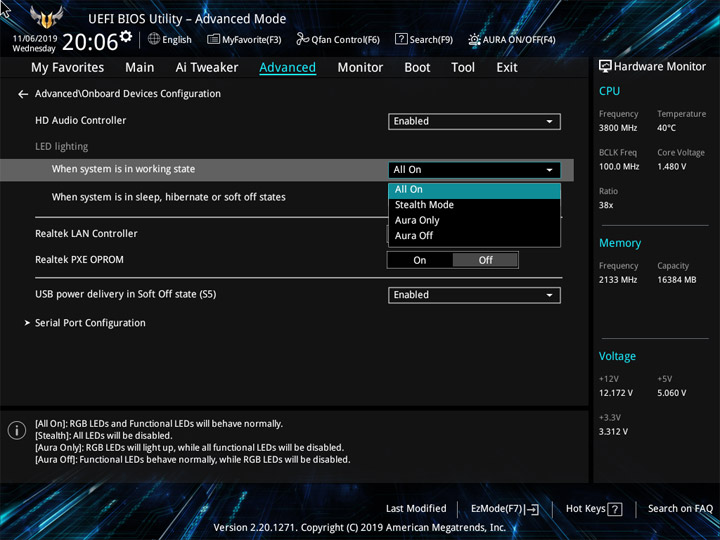720x540 pixels.
Task: Switch to Main tab
Action: coord(140,68)
